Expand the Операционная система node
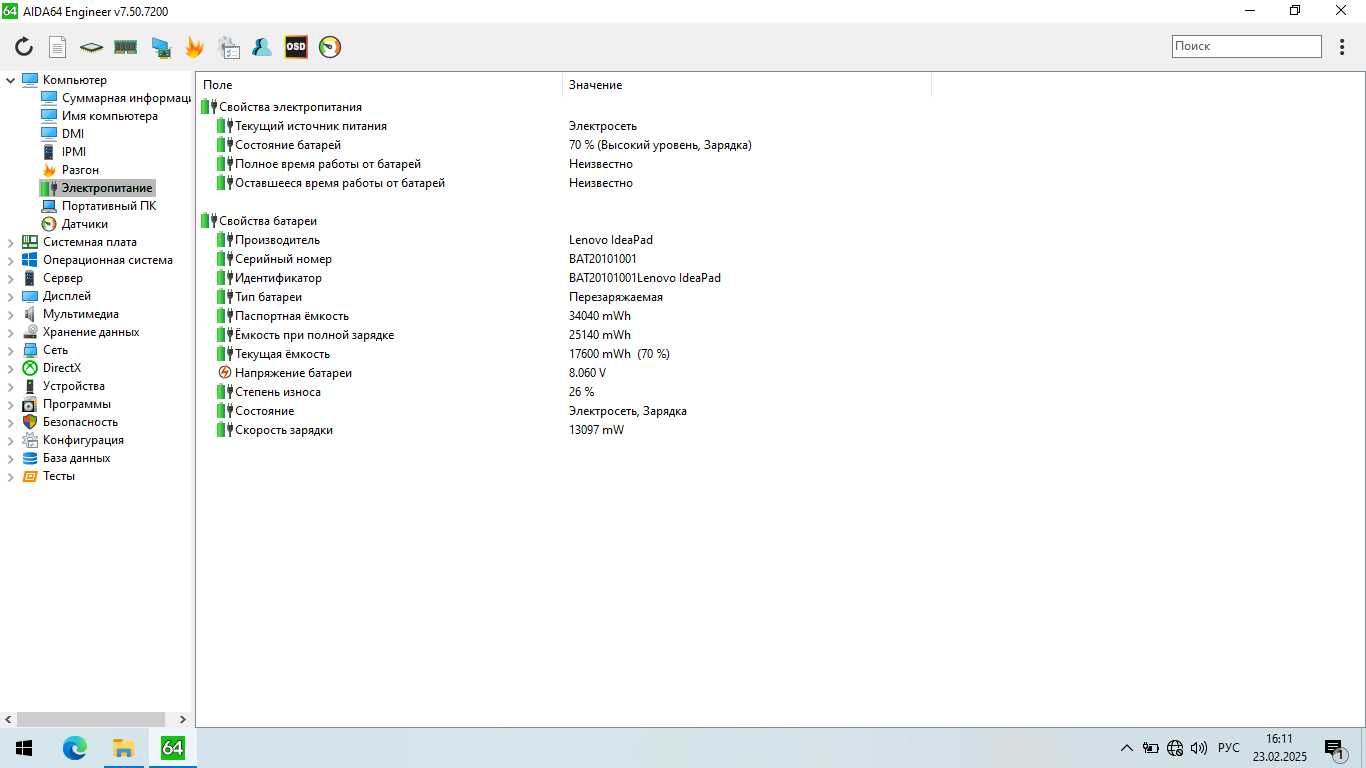This screenshot has width=1366, height=768. [11, 260]
